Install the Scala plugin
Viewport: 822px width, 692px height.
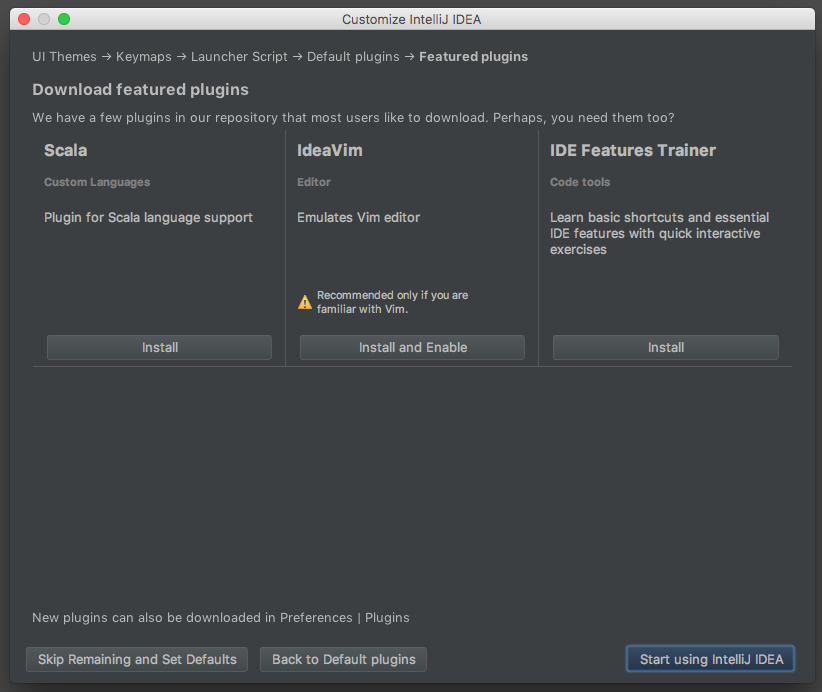click(x=159, y=348)
